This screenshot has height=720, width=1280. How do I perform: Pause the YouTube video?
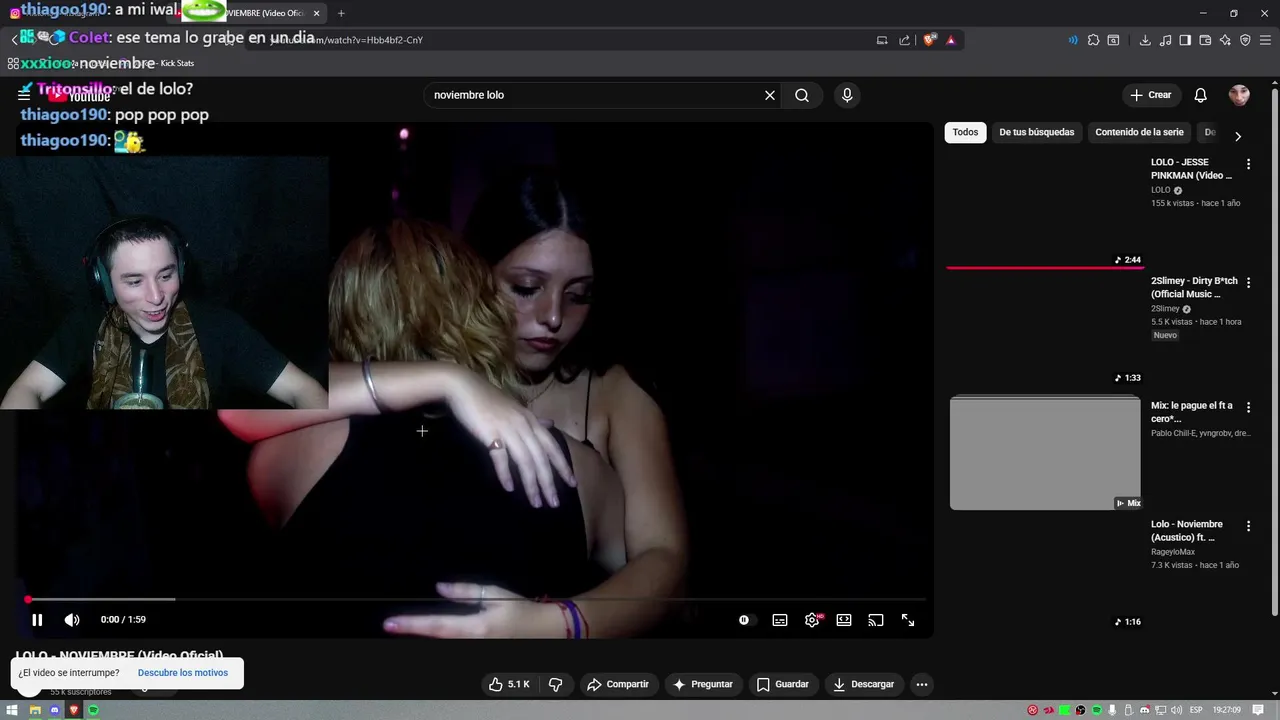point(37,620)
